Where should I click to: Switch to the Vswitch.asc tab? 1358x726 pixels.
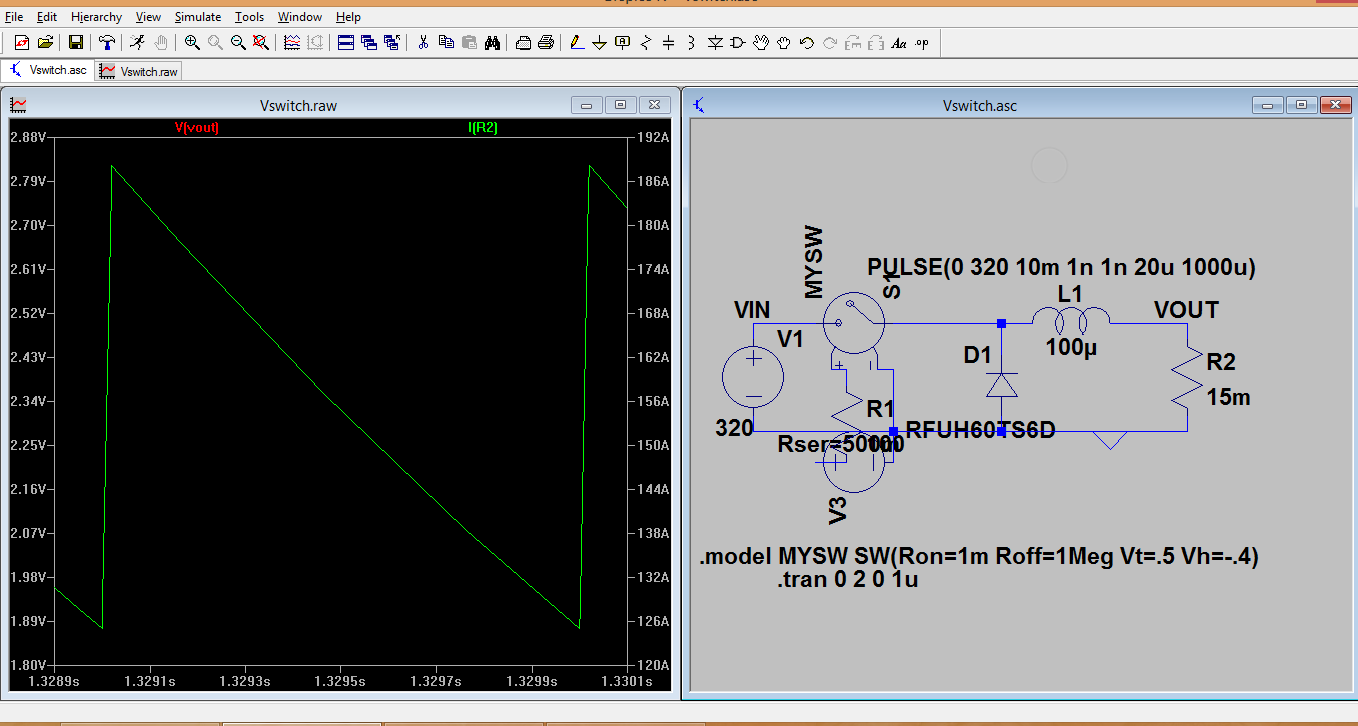pos(48,71)
